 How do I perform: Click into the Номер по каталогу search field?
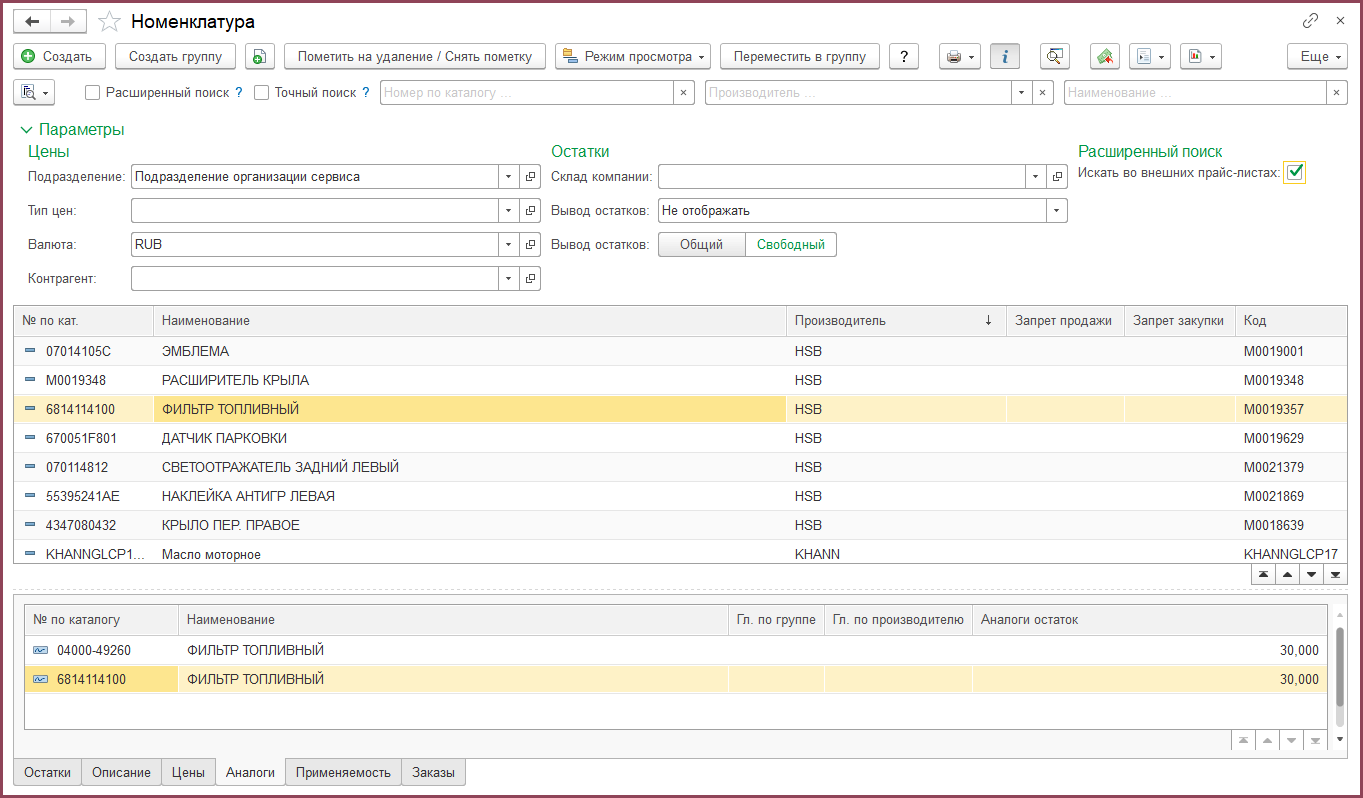coord(527,93)
